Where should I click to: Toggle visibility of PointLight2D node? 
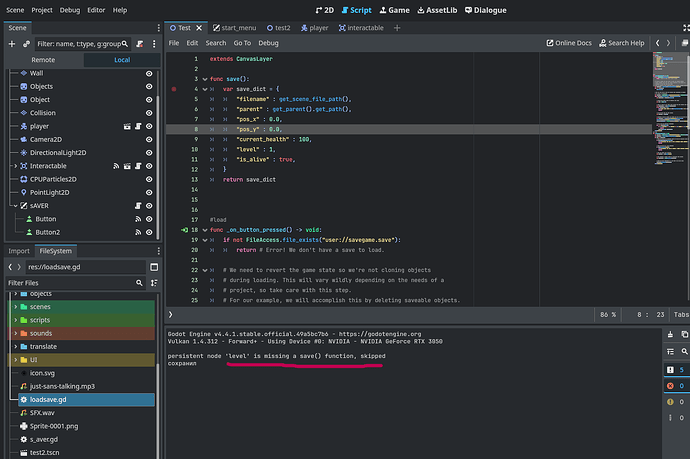click(x=148, y=192)
